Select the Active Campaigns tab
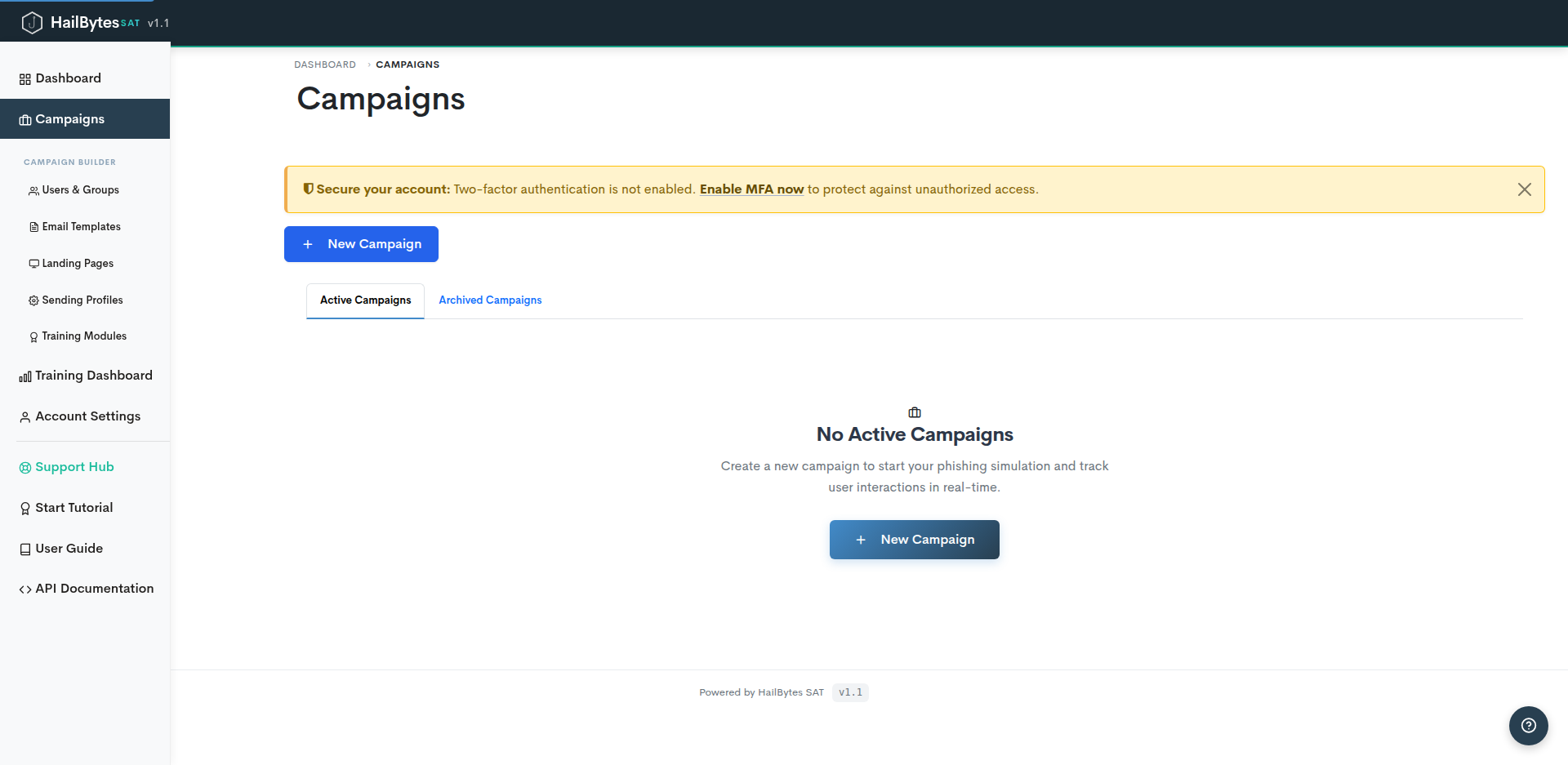Viewport: 1568px width, 765px height. pyautogui.click(x=365, y=300)
